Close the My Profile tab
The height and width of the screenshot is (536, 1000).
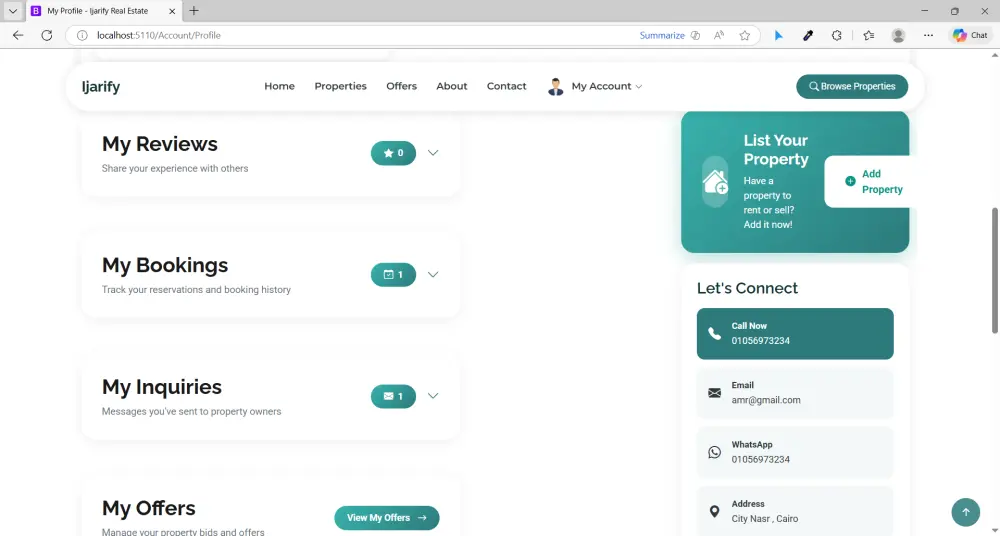pos(172,11)
